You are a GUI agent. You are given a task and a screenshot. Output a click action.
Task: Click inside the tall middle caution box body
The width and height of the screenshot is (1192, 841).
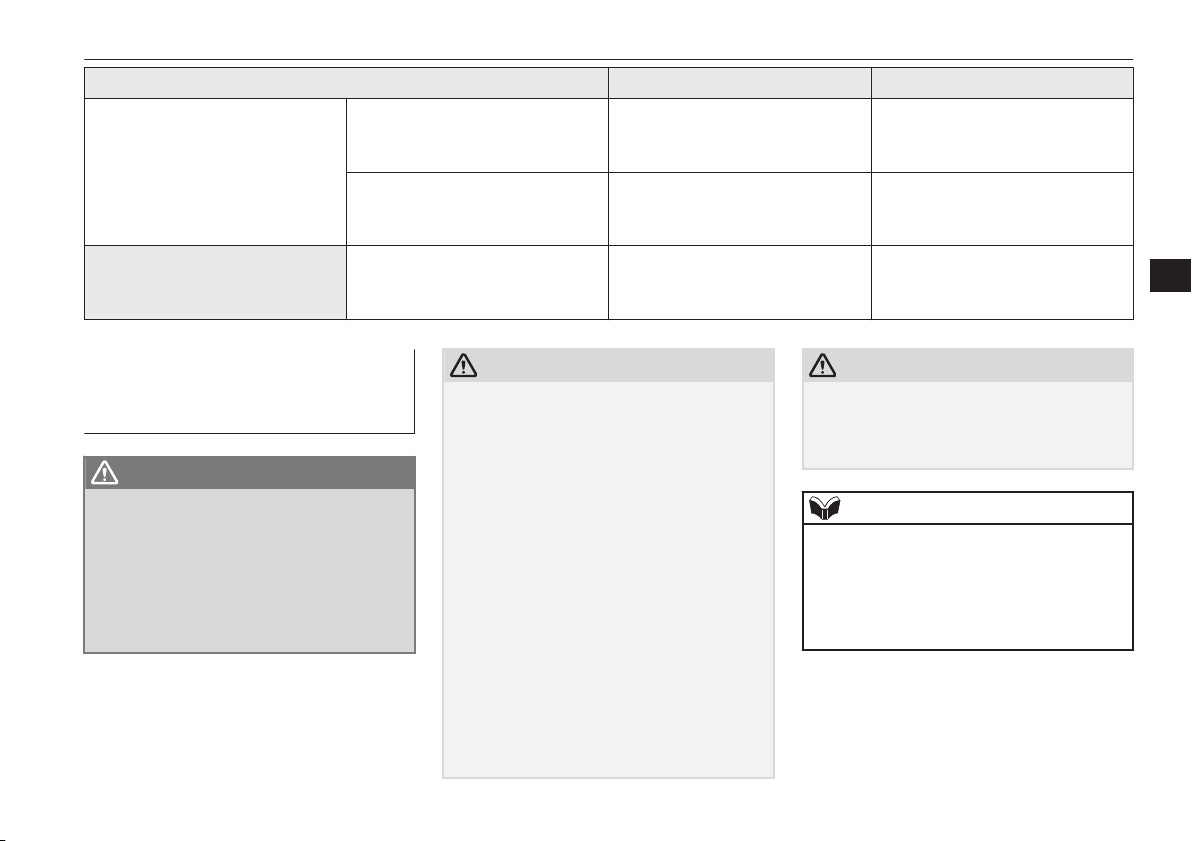pyautogui.click(x=608, y=579)
